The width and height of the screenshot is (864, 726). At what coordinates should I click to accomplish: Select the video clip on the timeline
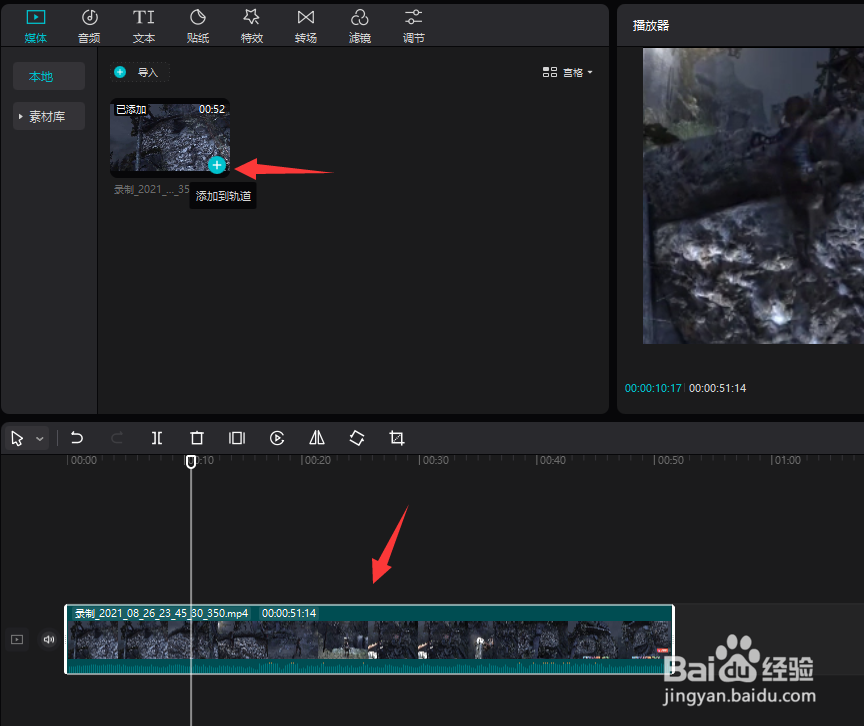click(x=370, y=640)
